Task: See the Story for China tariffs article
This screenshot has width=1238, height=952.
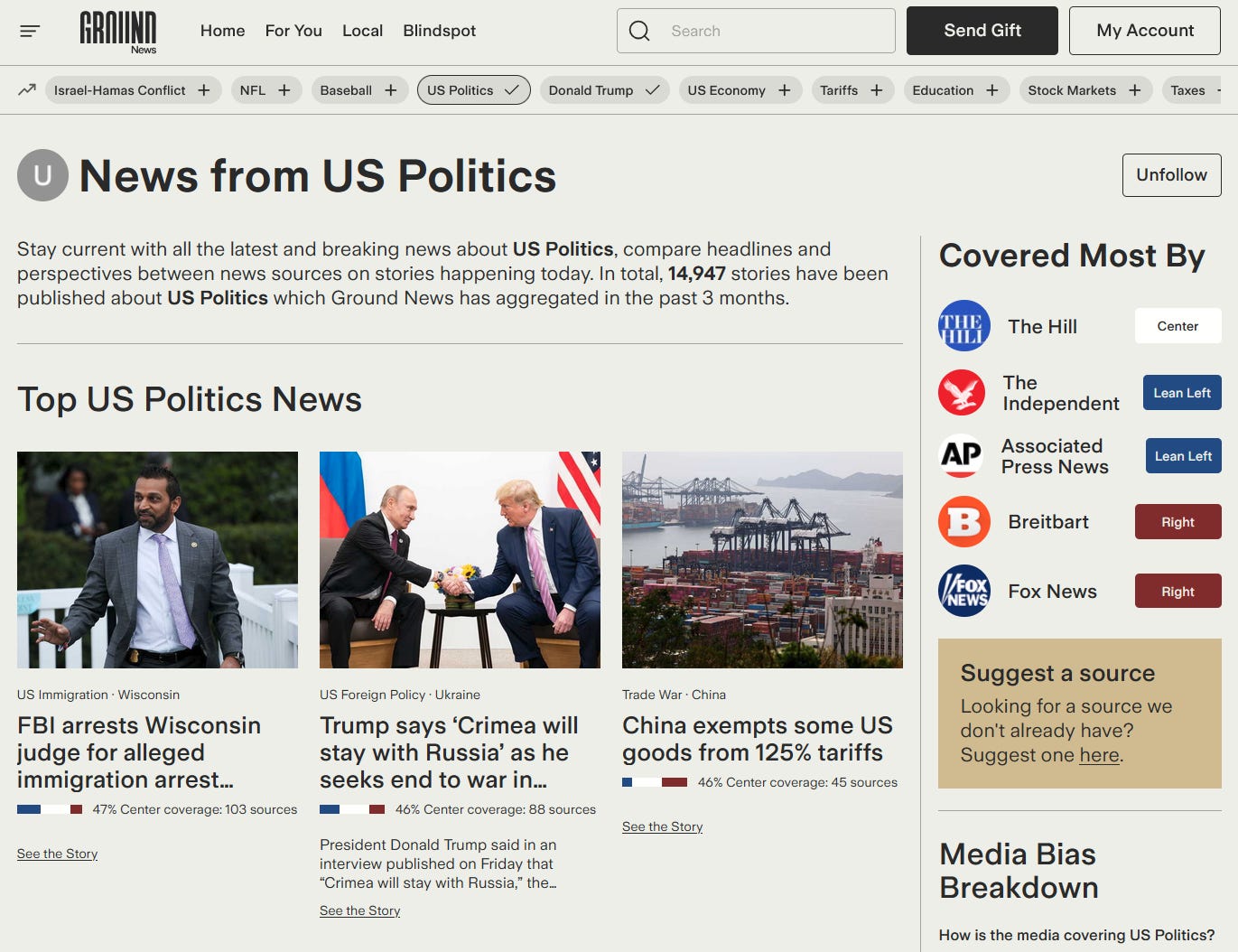Action: [x=662, y=826]
